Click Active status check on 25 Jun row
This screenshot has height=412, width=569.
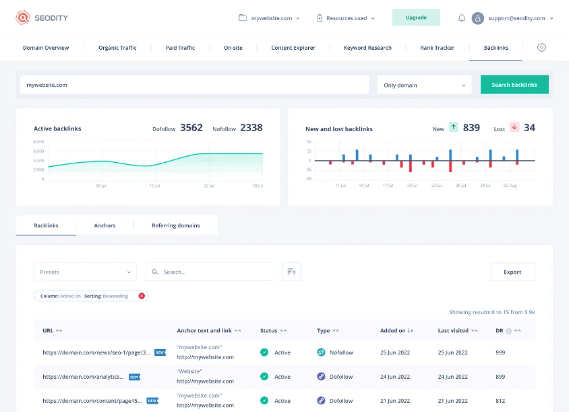264,352
